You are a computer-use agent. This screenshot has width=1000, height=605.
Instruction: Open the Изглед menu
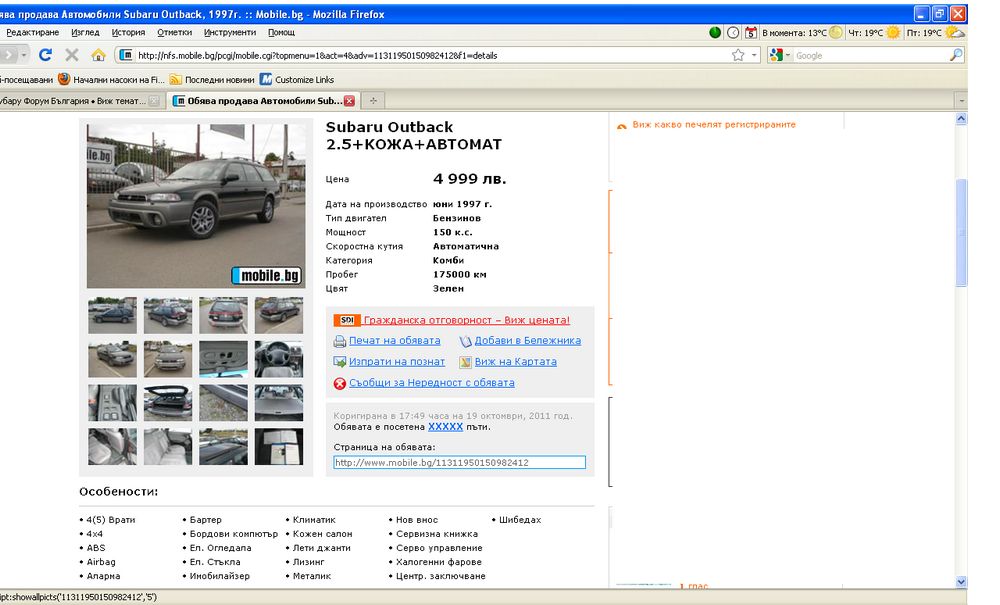click(x=85, y=32)
